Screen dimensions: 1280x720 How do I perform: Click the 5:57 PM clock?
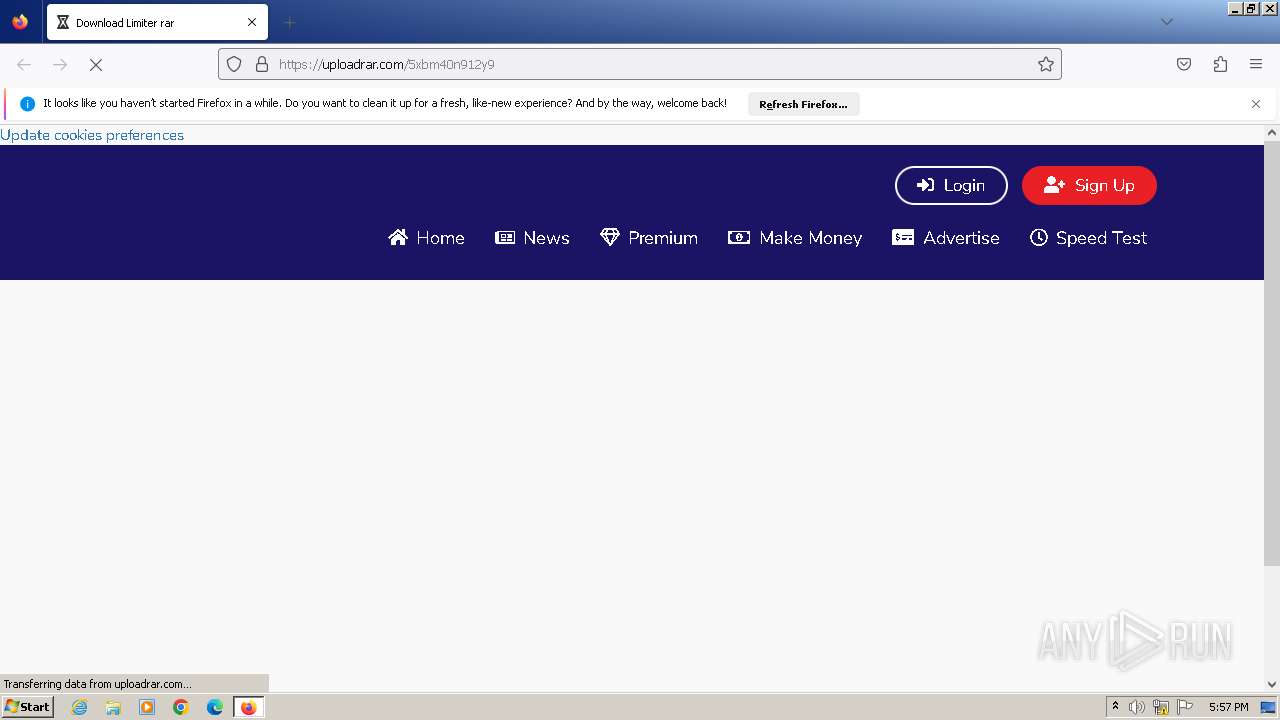pyautogui.click(x=1228, y=707)
